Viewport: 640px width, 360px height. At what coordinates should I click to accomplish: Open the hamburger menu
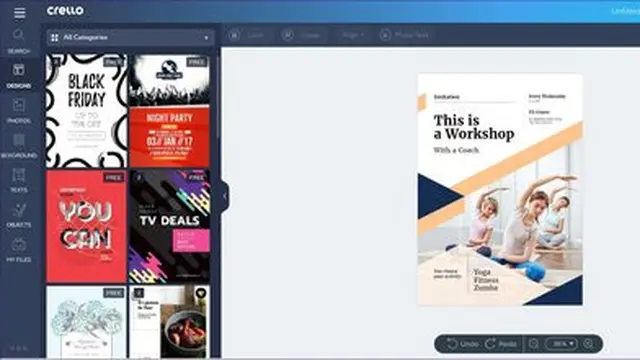pos(19,13)
